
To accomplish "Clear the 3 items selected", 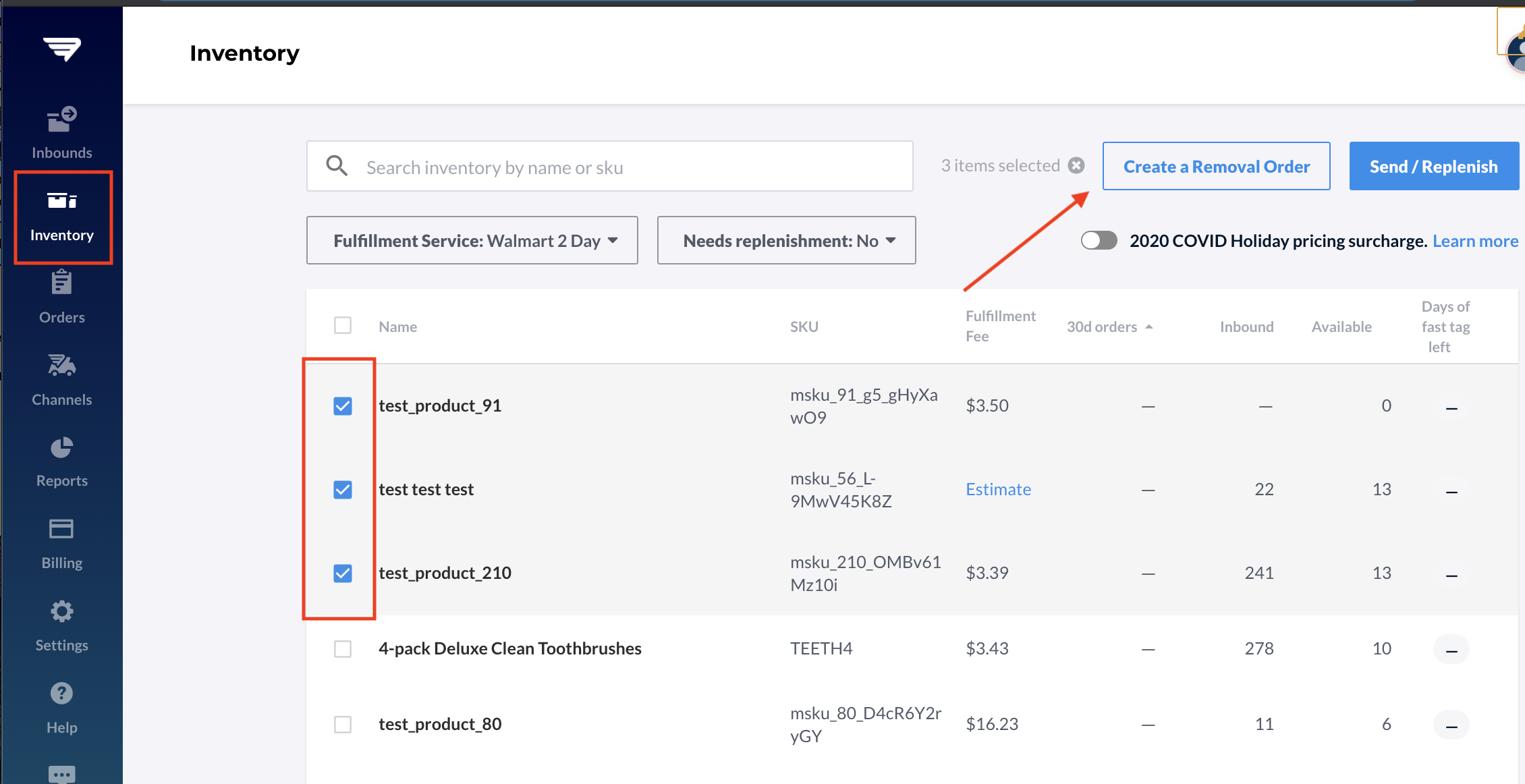I will point(1077,165).
